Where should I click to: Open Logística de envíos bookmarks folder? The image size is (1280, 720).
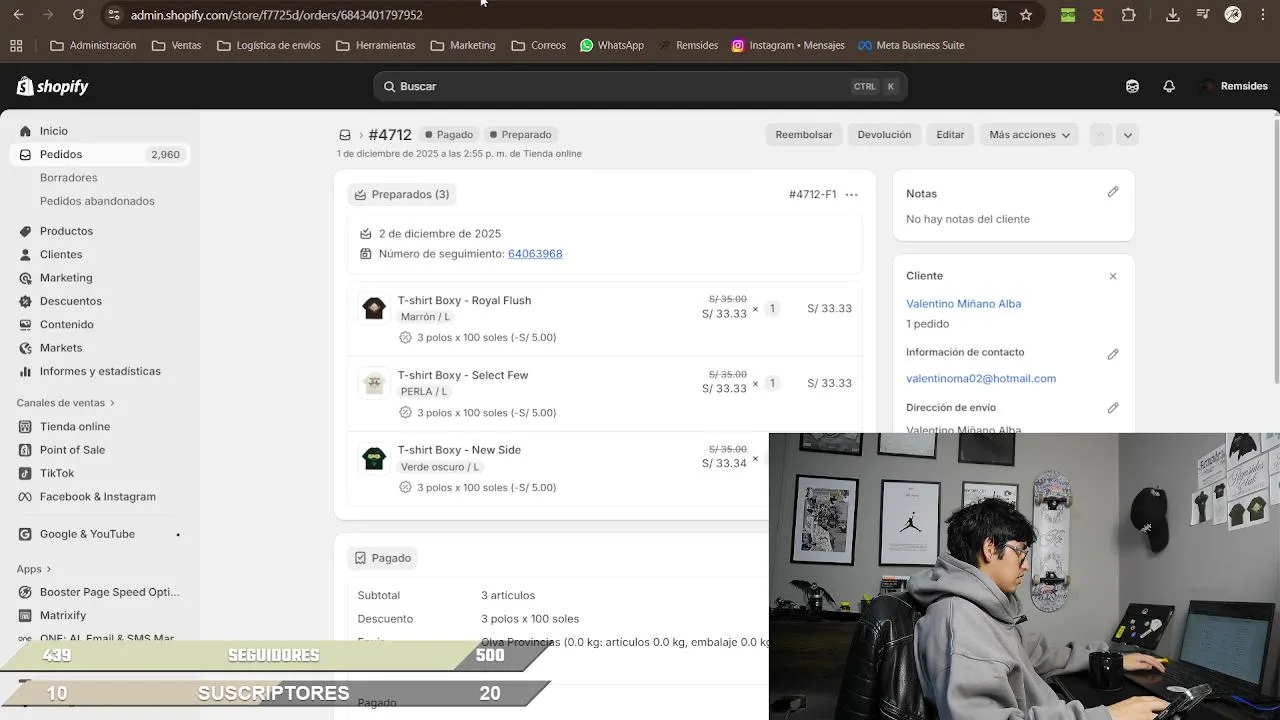[x=268, y=45]
